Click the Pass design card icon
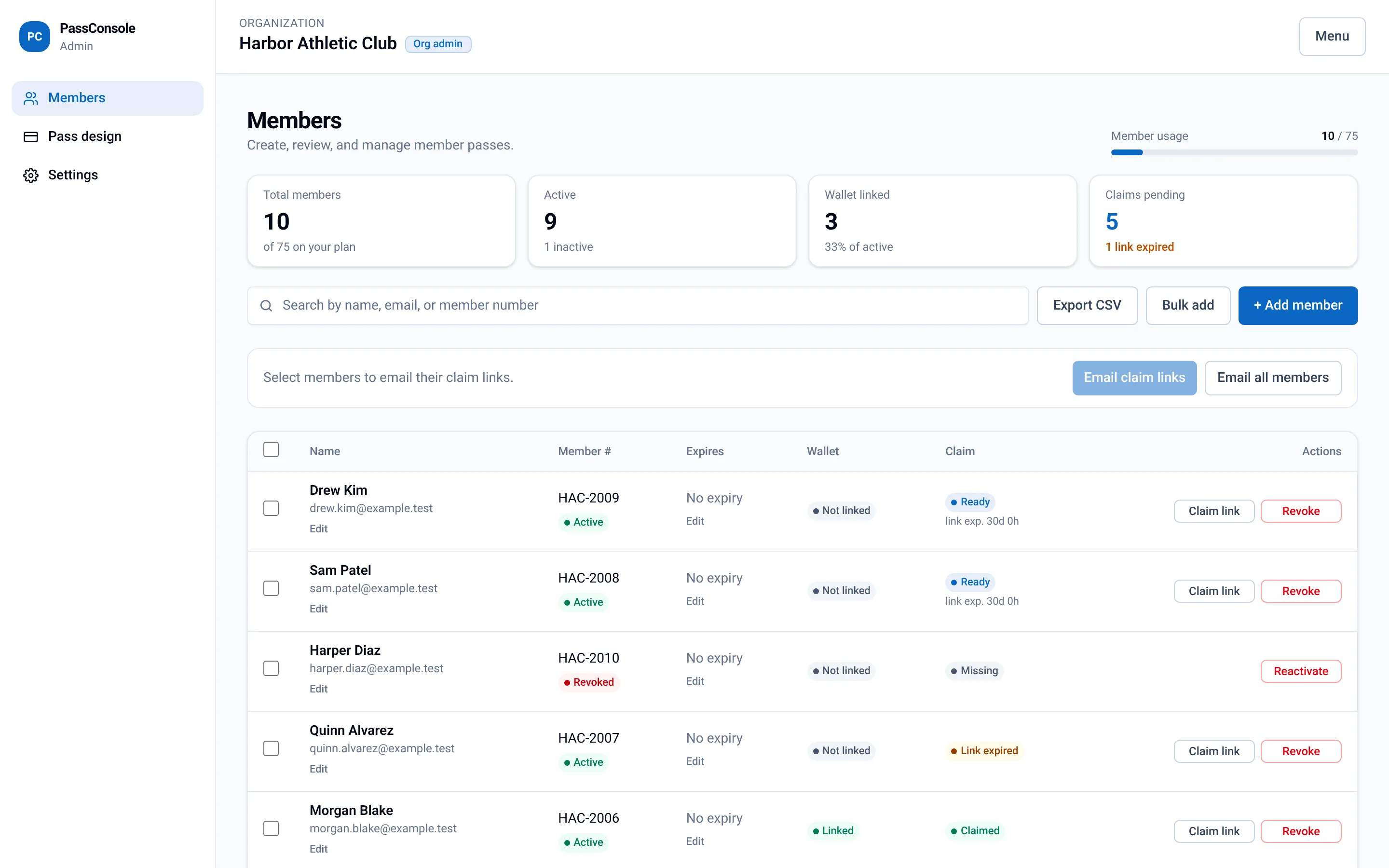 (31, 136)
